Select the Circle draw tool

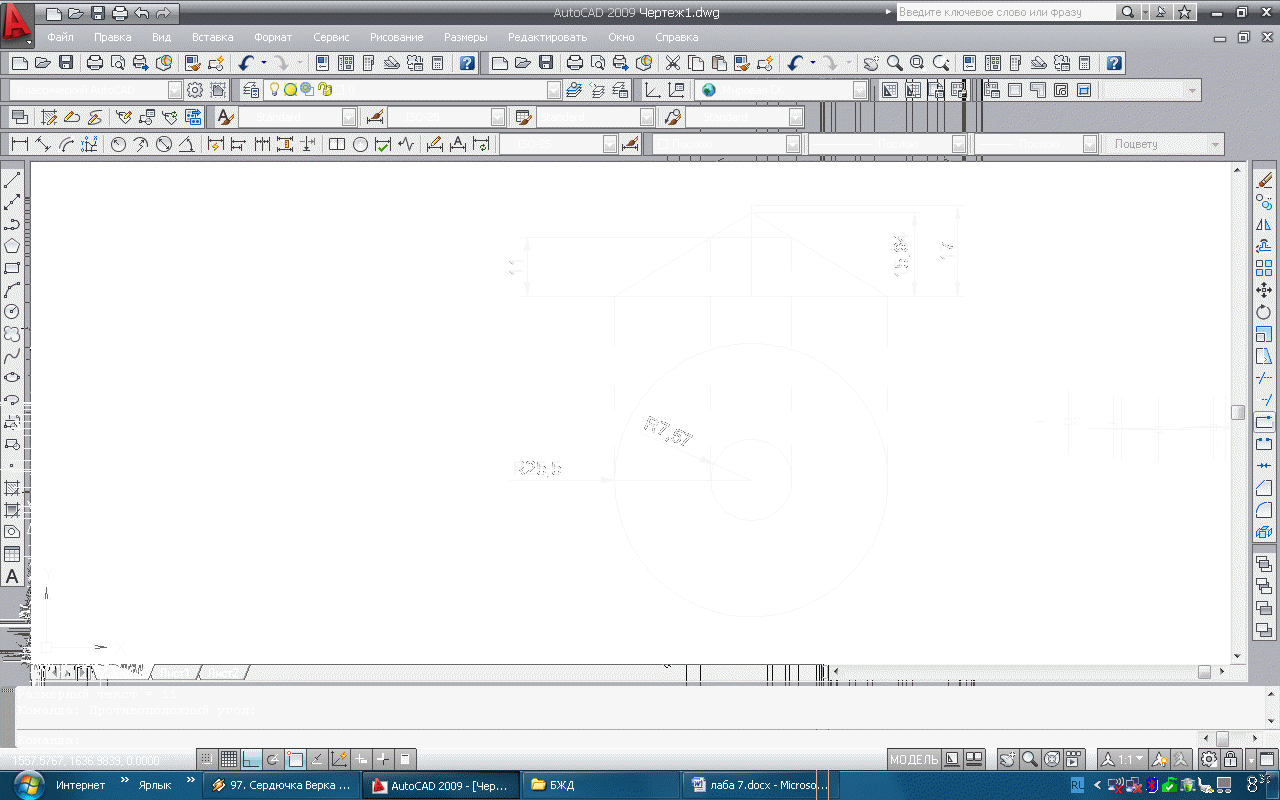click(12, 312)
